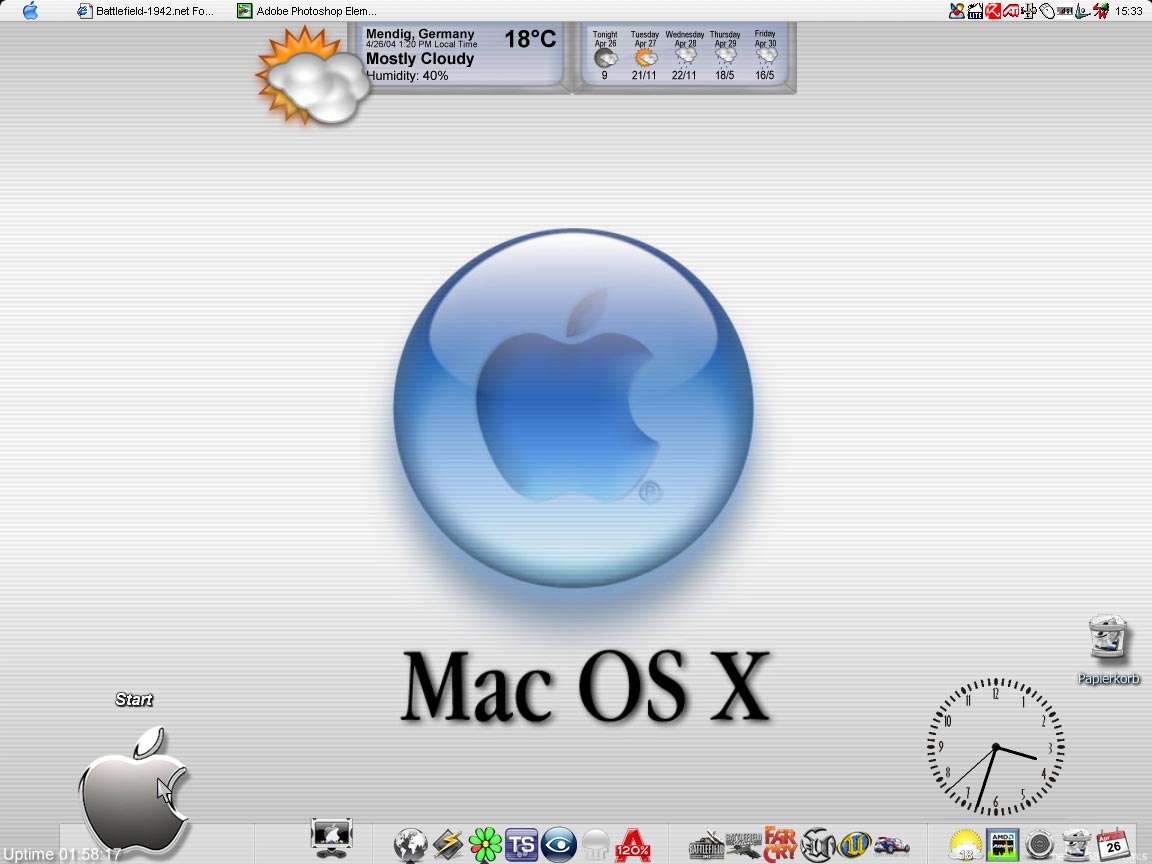Launch Far Cry from the dock
This screenshot has height=864, width=1152.
(x=780, y=845)
